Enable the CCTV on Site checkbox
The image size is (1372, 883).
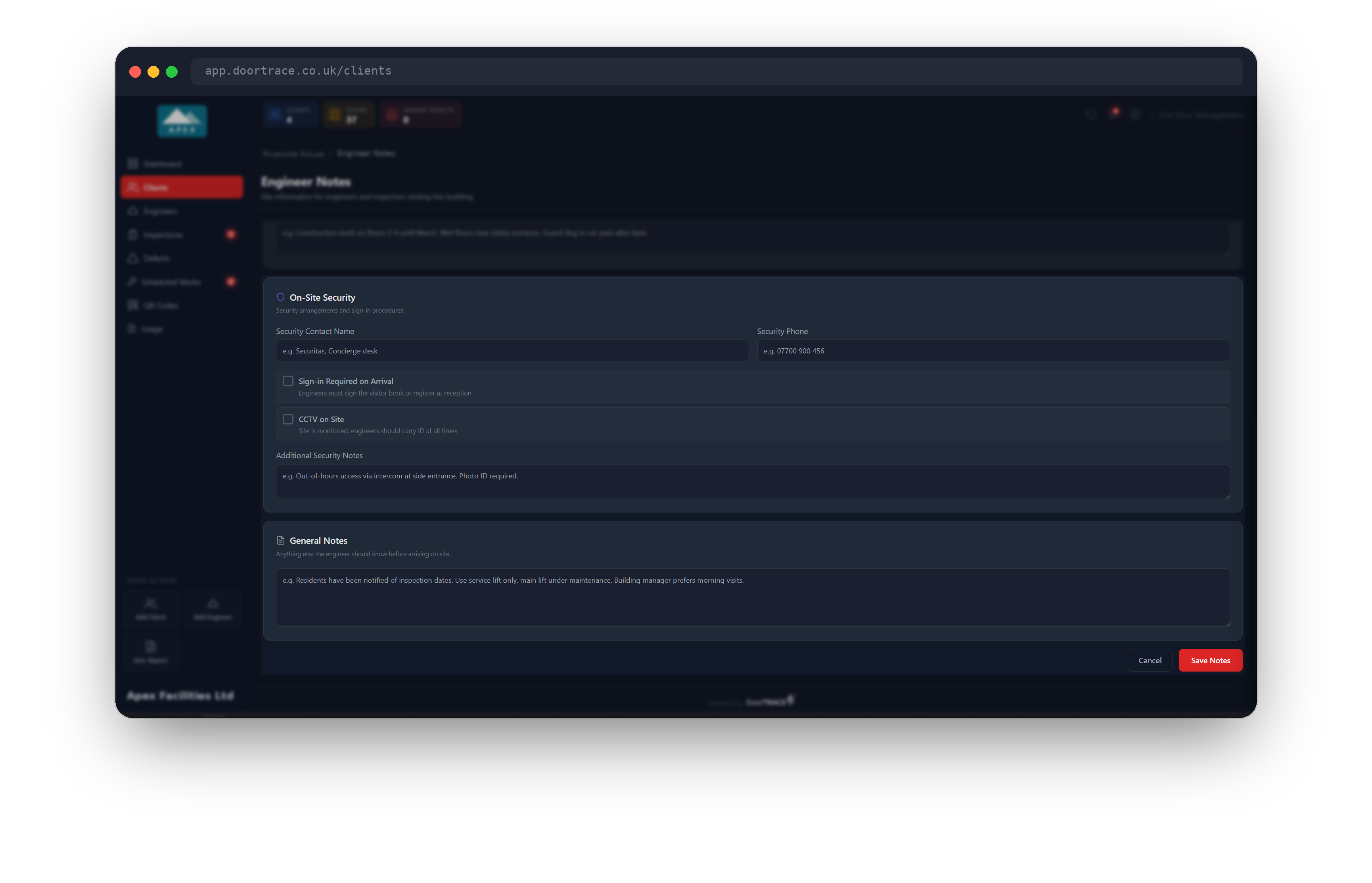click(x=288, y=419)
